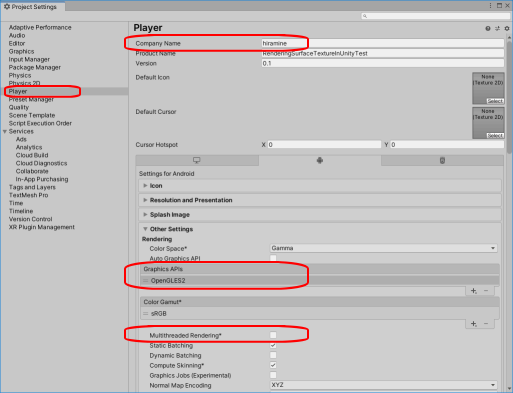
Task: Open Cloud Build under Services
Action: point(32,155)
